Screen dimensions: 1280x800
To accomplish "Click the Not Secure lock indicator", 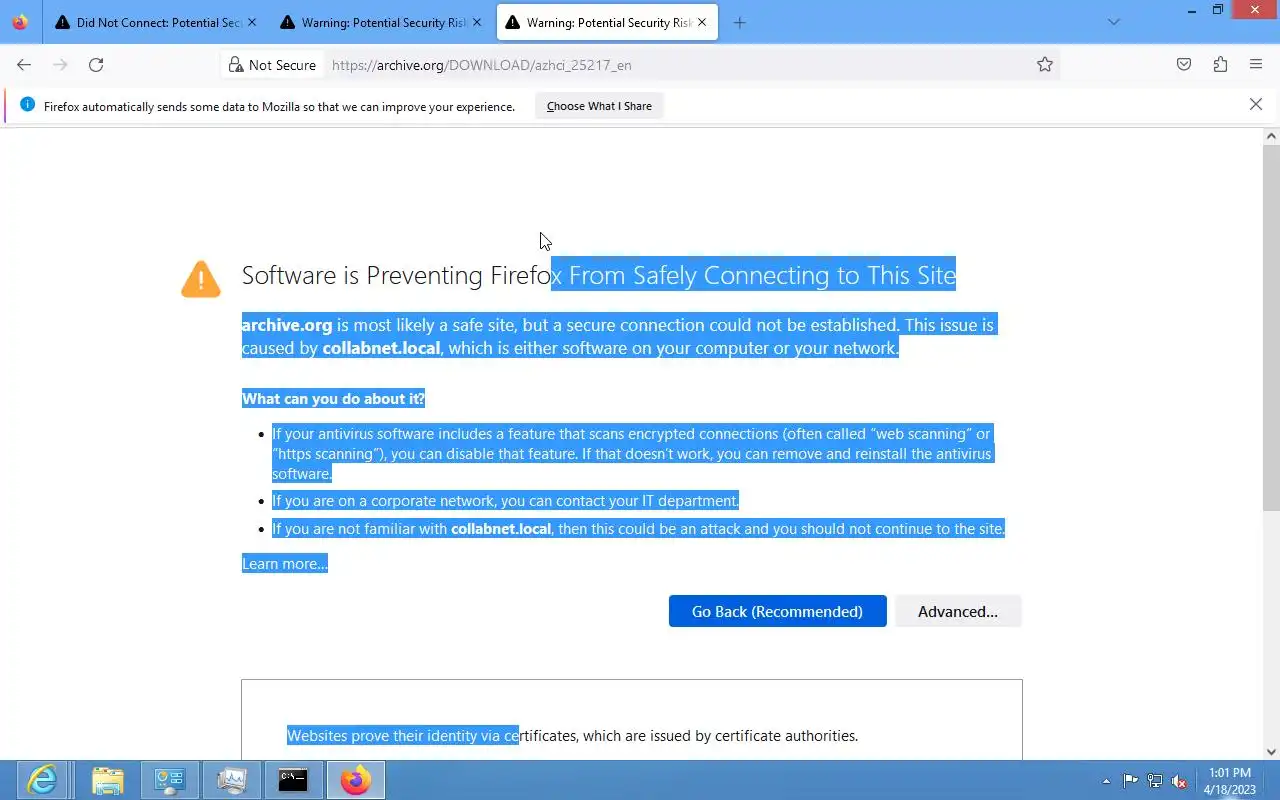I will (x=272, y=65).
